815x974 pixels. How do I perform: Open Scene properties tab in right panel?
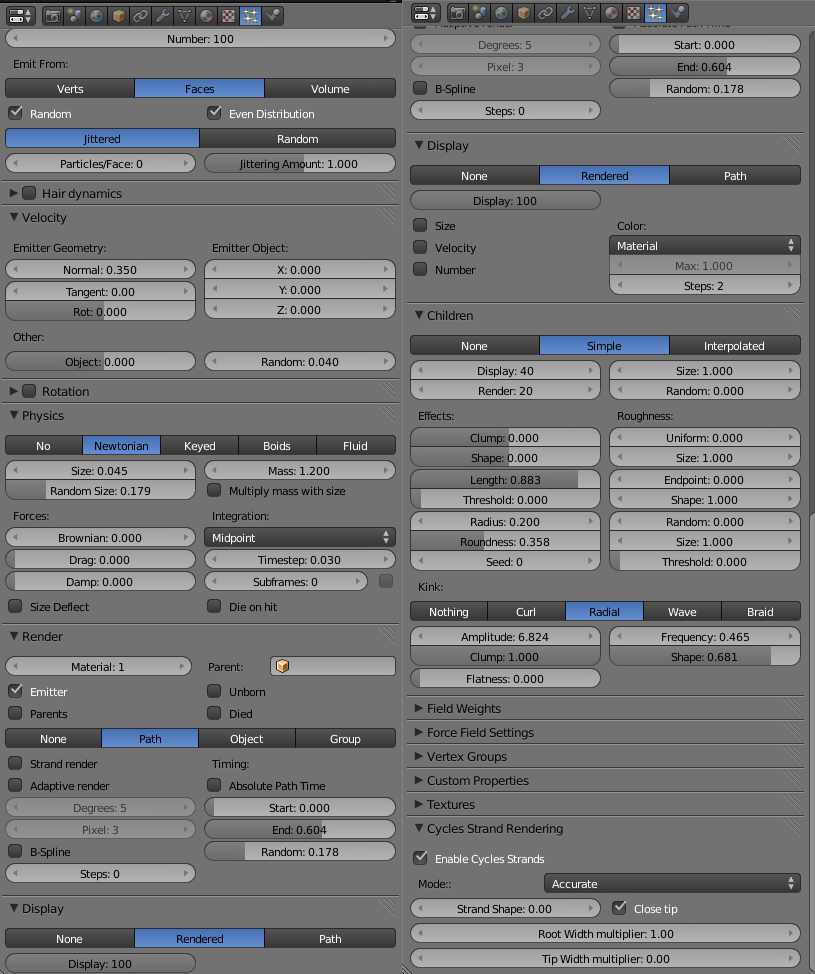click(x=480, y=12)
